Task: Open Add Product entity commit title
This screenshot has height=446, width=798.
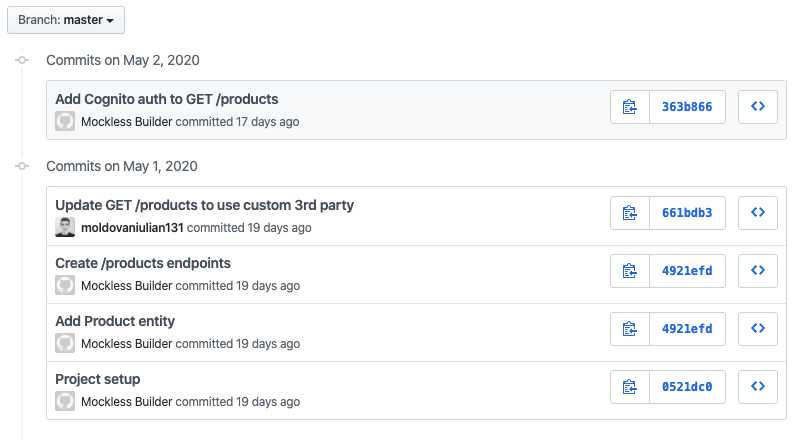Action: point(115,321)
